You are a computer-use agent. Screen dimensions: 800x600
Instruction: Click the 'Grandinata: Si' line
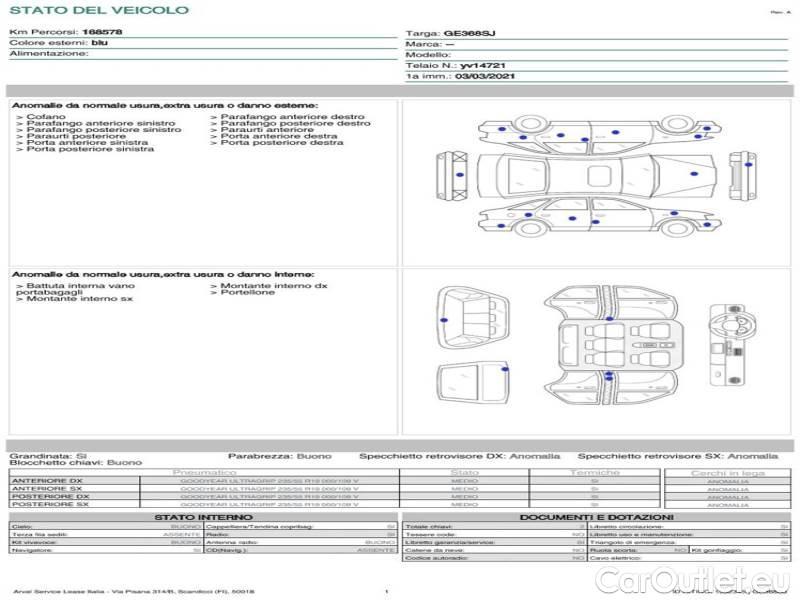pyautogui.click(x=48, y=456)
